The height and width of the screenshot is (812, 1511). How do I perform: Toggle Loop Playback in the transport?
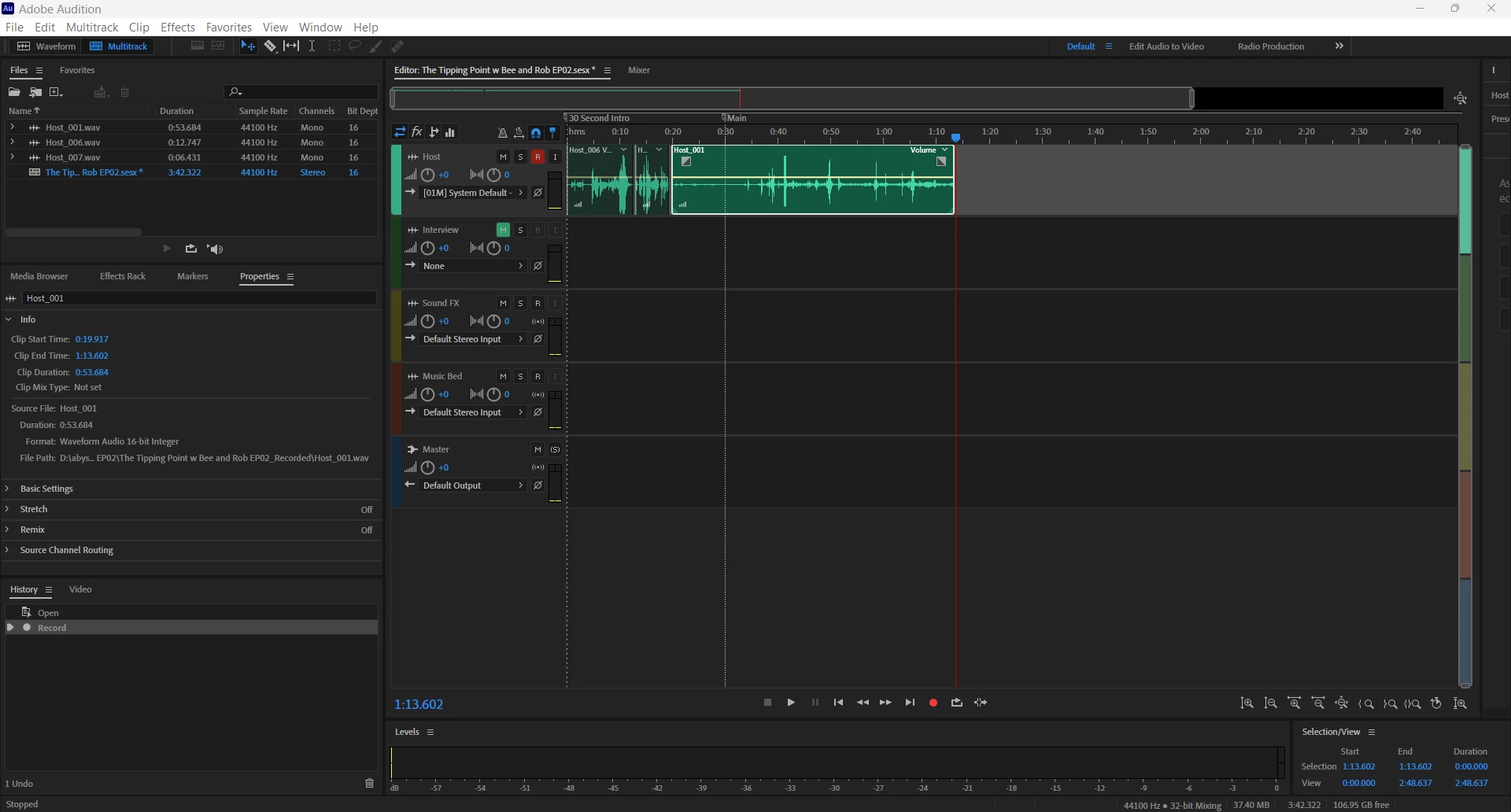(957, 703)
